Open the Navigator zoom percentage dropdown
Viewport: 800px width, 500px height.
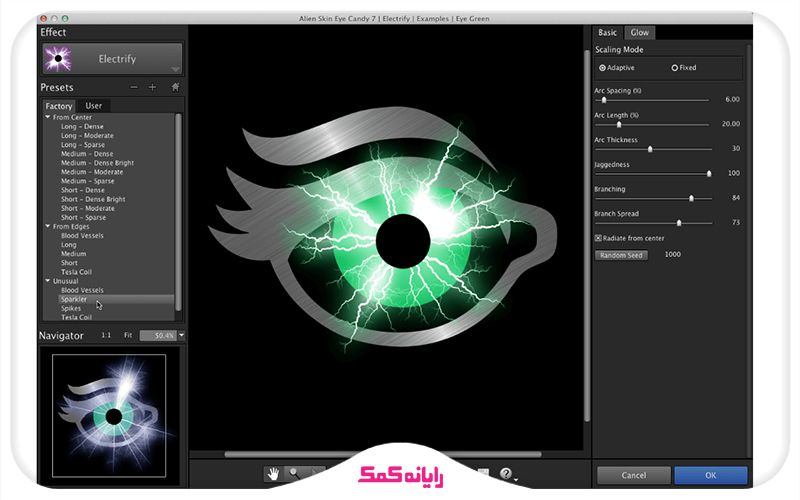(182, 335)
